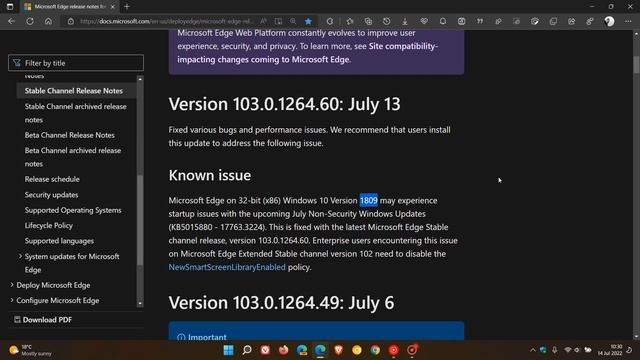Open the History clock icon
Viewport: 640px width, 360px height.
tap(387, 21)
